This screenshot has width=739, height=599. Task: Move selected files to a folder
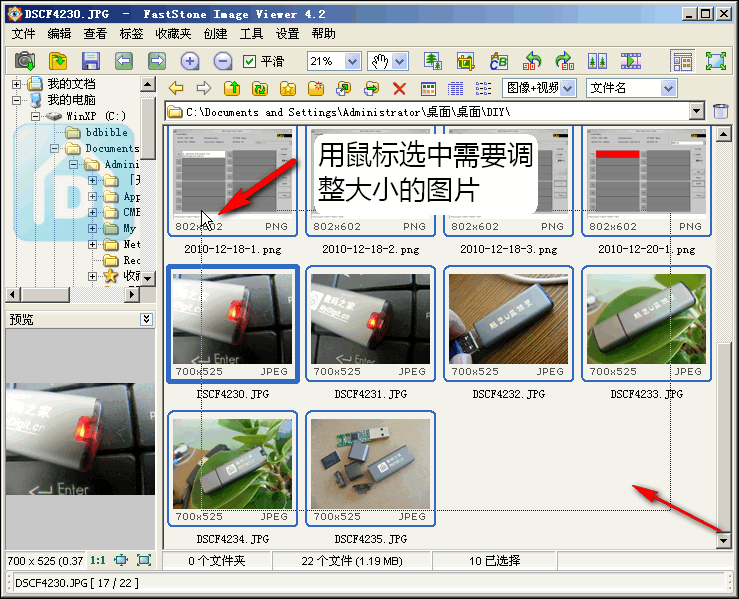(x=371, y=88)
